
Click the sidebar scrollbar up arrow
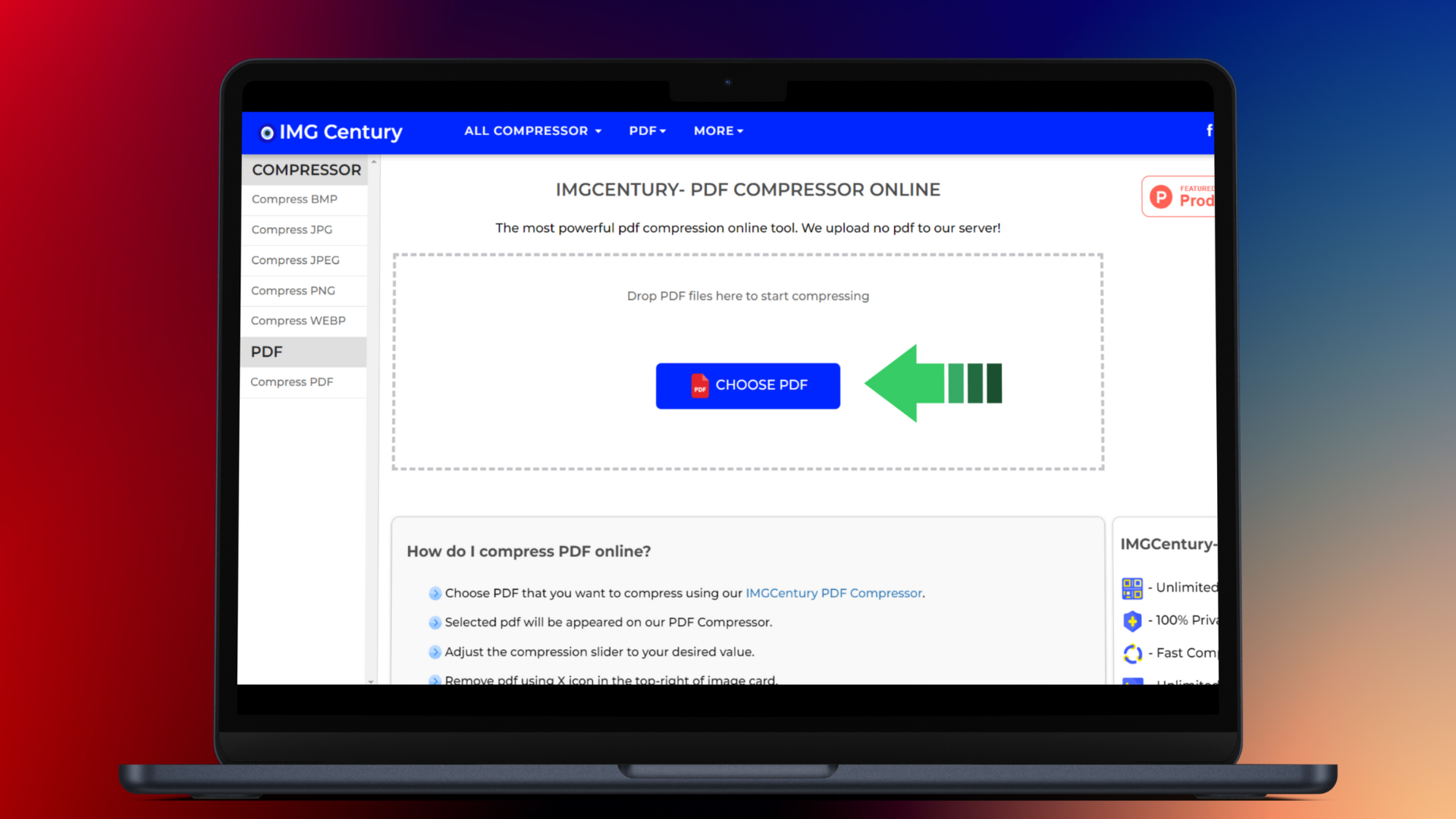tap(373, 162)
